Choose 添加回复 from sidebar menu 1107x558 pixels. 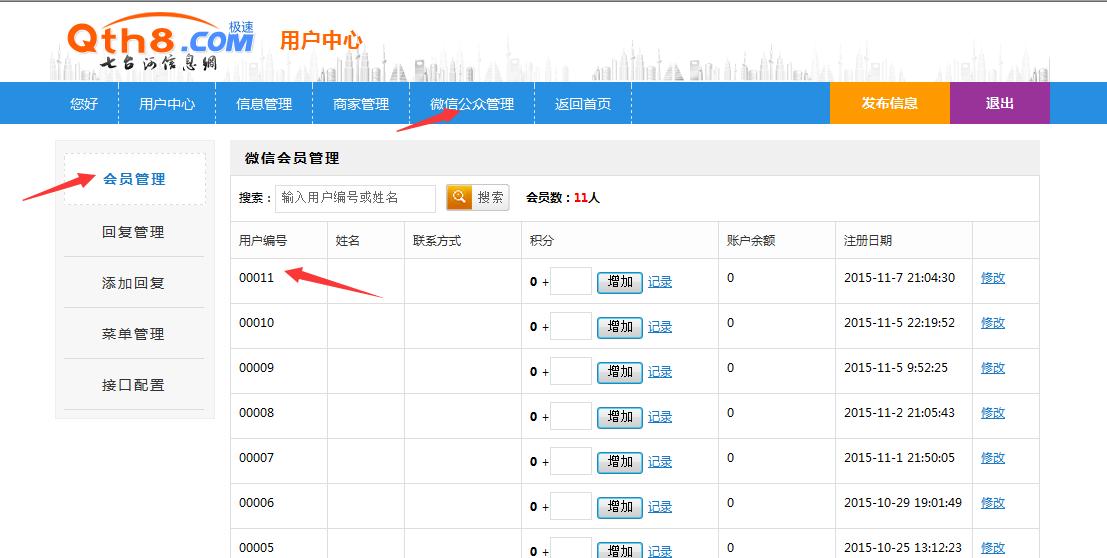tap(133, 283)
